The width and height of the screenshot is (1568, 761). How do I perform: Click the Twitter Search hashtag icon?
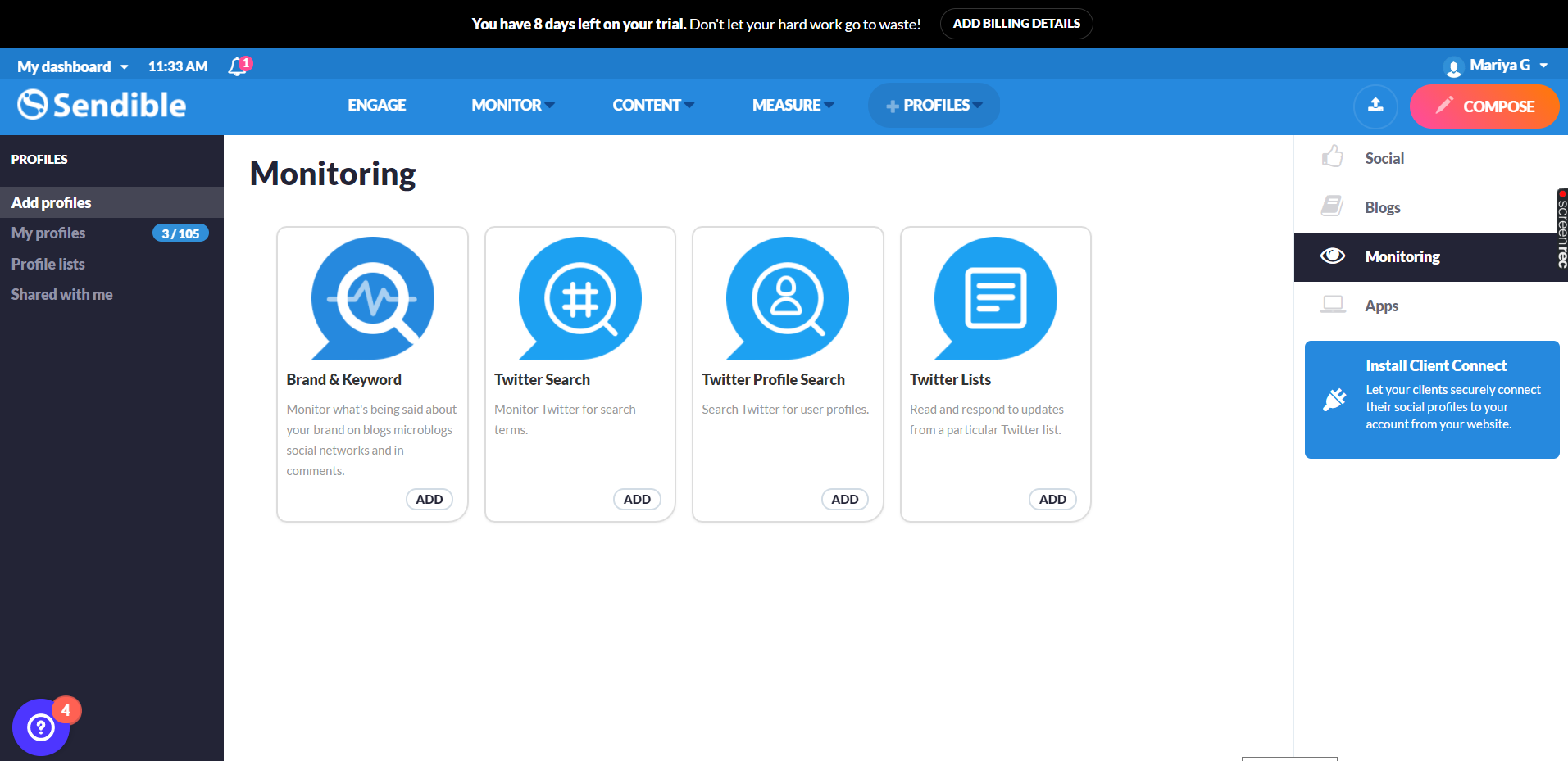coord(580,298)
